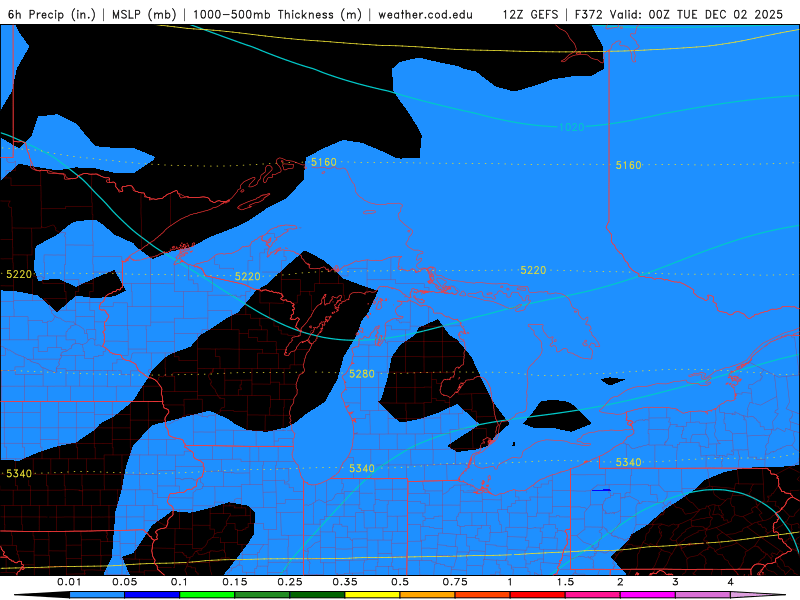Click the '5220' label over Ontario east side
The image size is (800, 600).
(x=533, y=270)
